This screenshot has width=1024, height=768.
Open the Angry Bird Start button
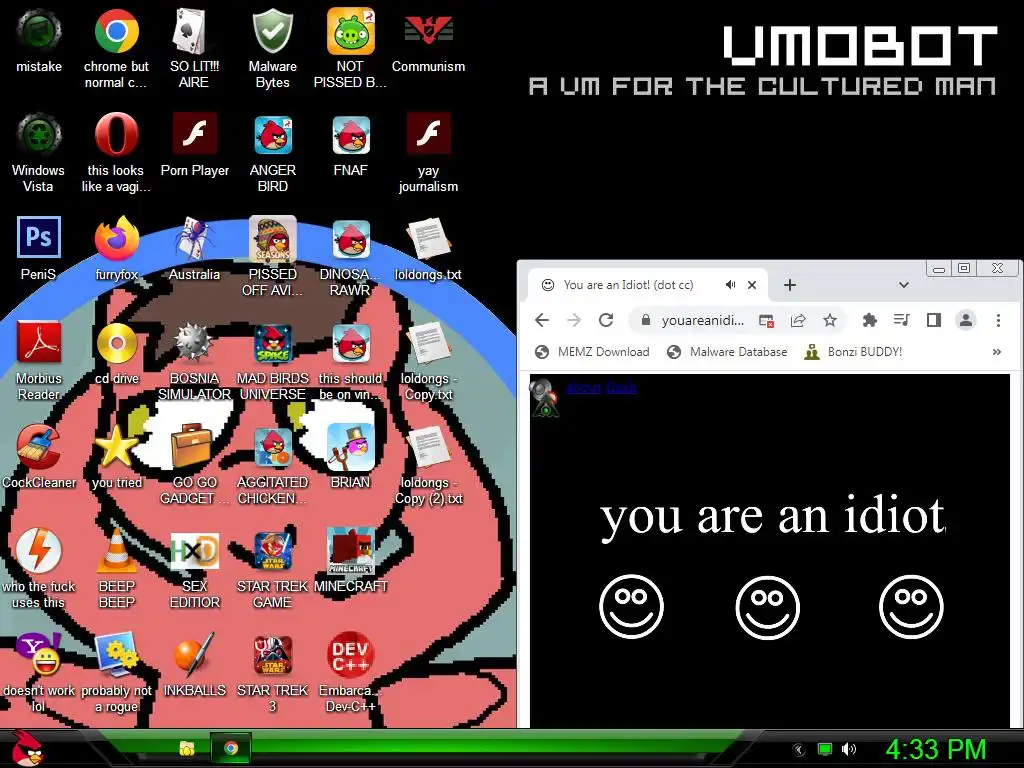(27, 748)
